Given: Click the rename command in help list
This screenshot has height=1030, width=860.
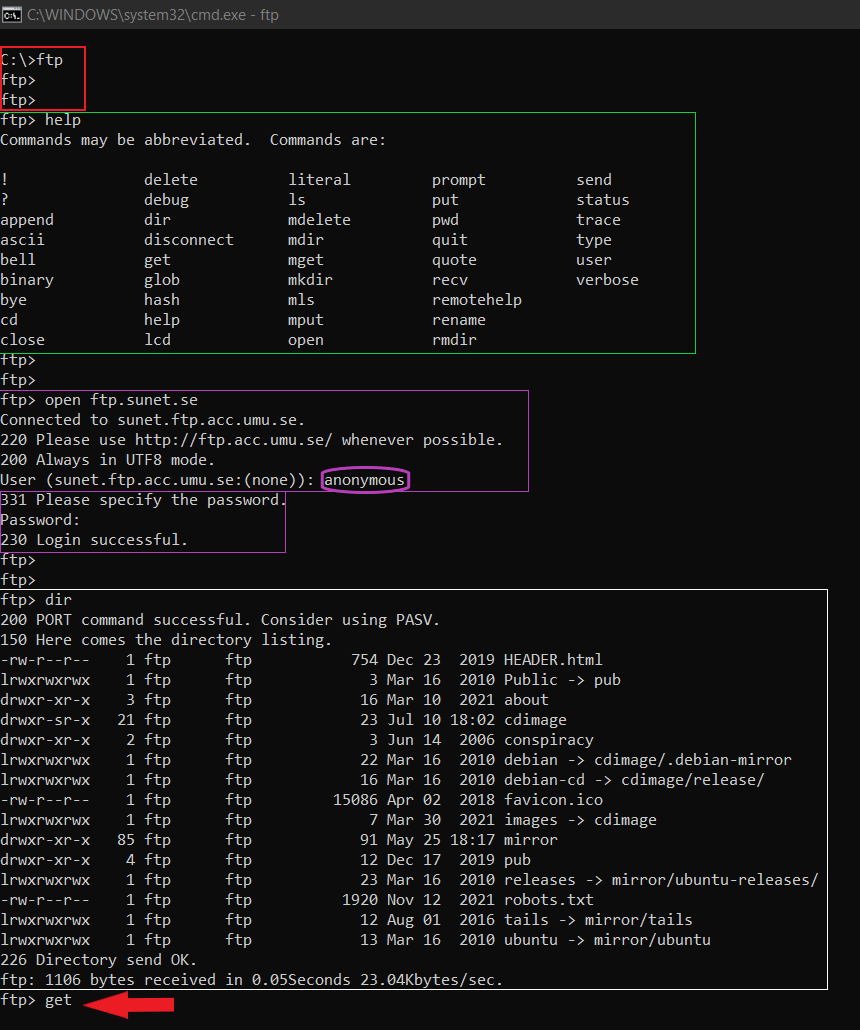Looking at the screenshot, I should [x=459, y=320].
